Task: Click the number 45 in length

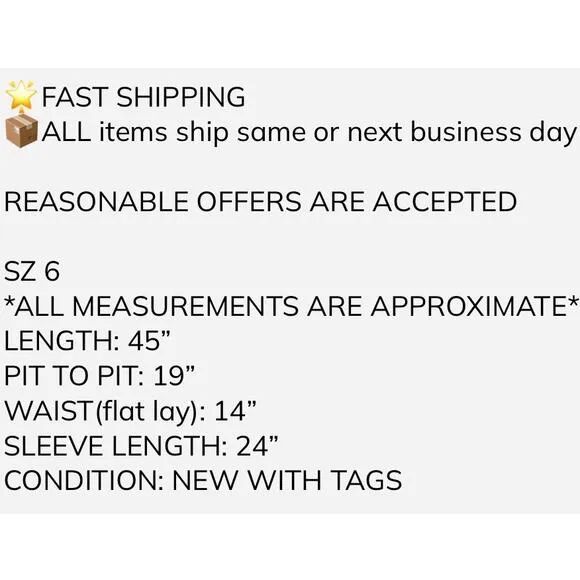Action: 144,341
